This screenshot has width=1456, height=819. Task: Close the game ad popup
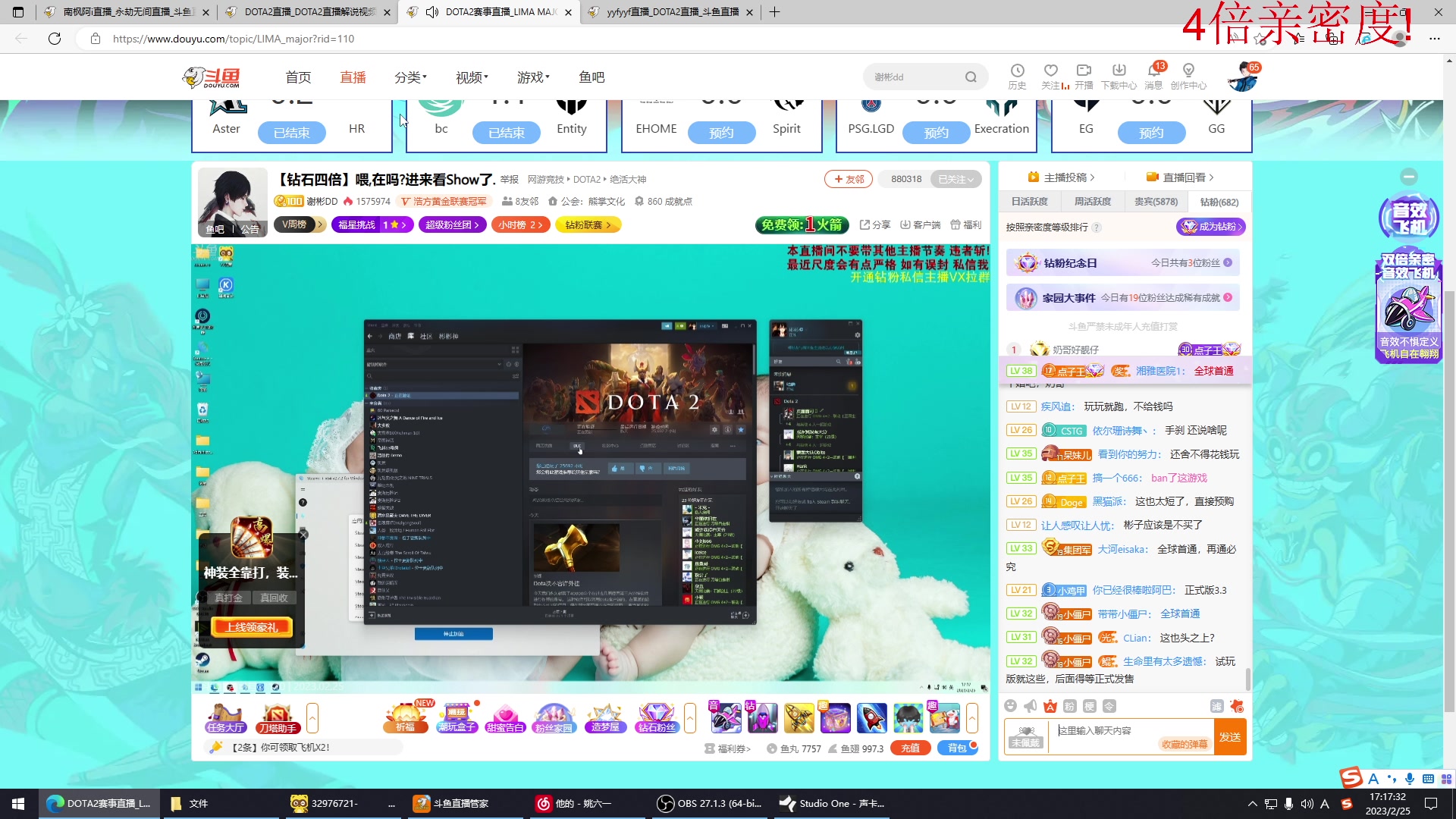click(303, 535)
